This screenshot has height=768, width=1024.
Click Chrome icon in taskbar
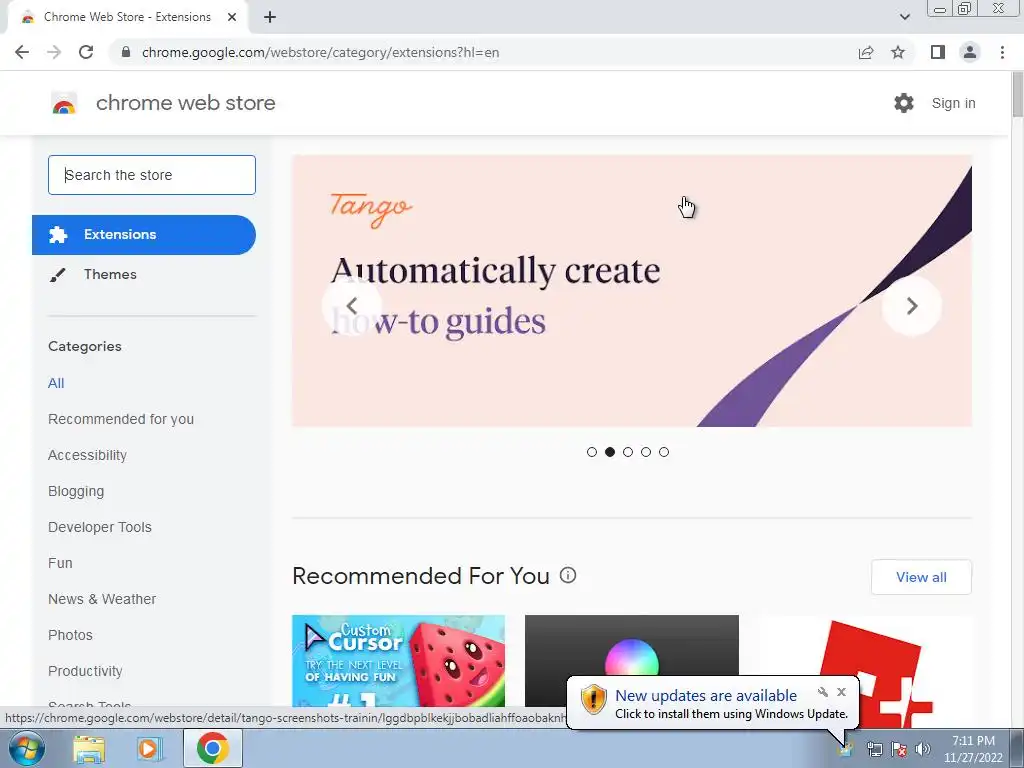click(213, 748)
